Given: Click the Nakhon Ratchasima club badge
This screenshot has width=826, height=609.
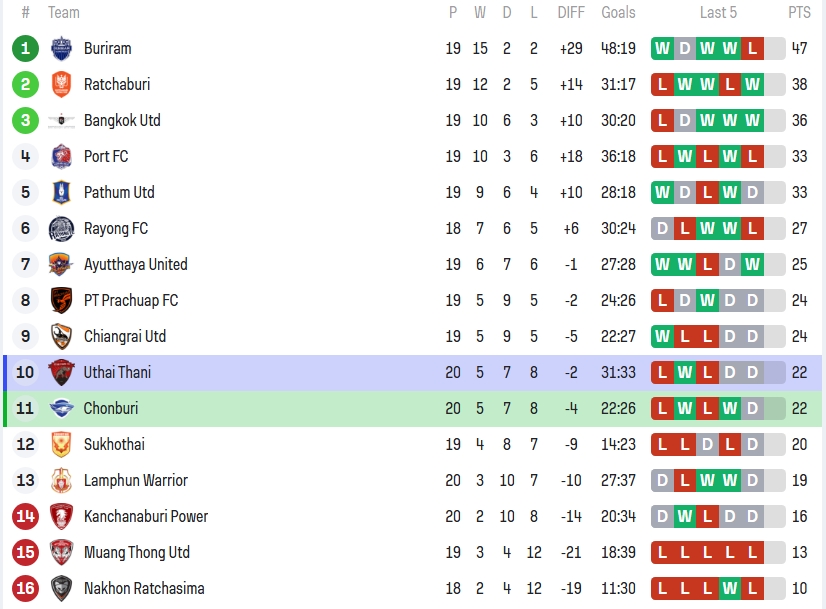Looking at the screenshot, I should [x=61, y=589].
